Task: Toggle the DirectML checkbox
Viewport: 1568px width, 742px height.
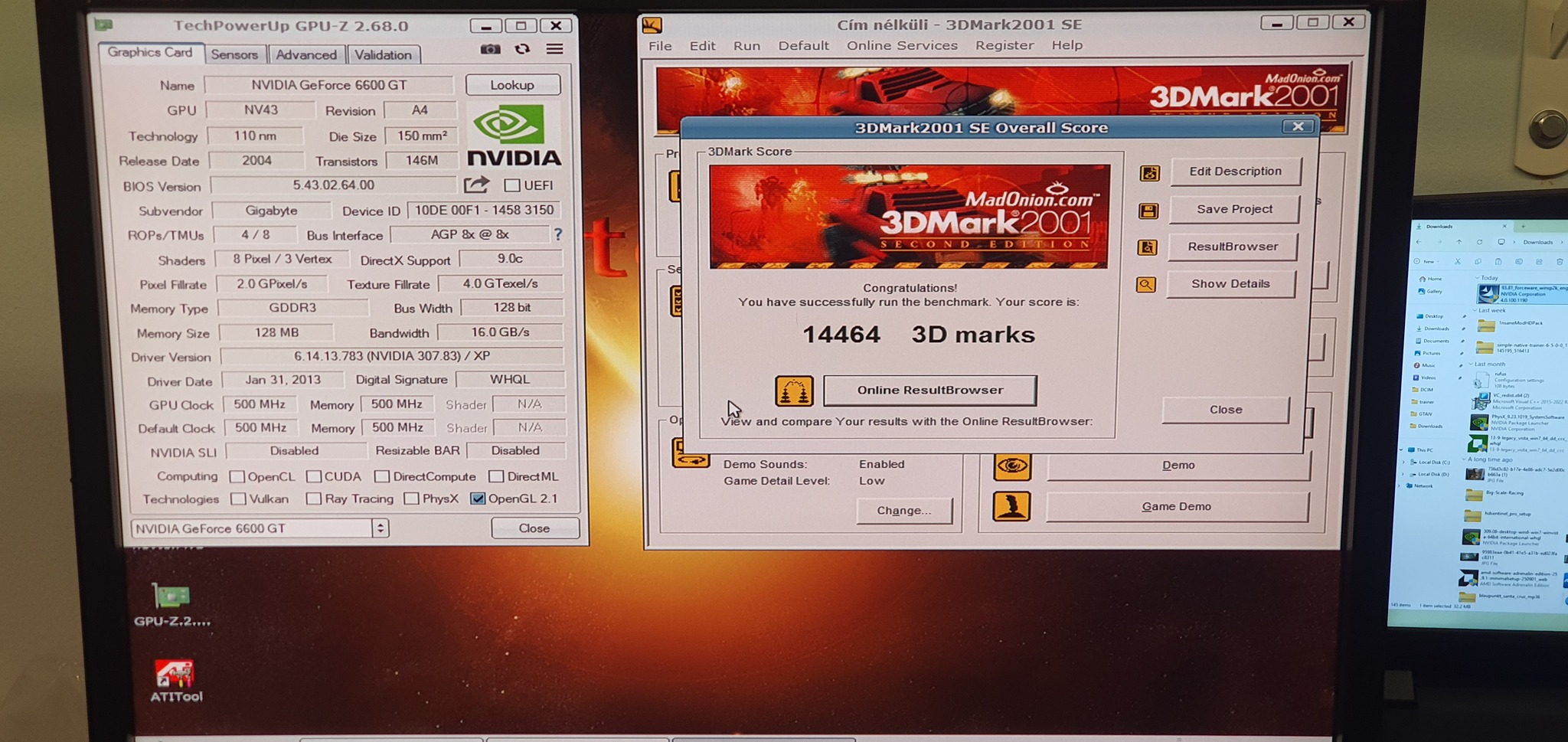Action: pyautogui.click(x=496, y=476)
